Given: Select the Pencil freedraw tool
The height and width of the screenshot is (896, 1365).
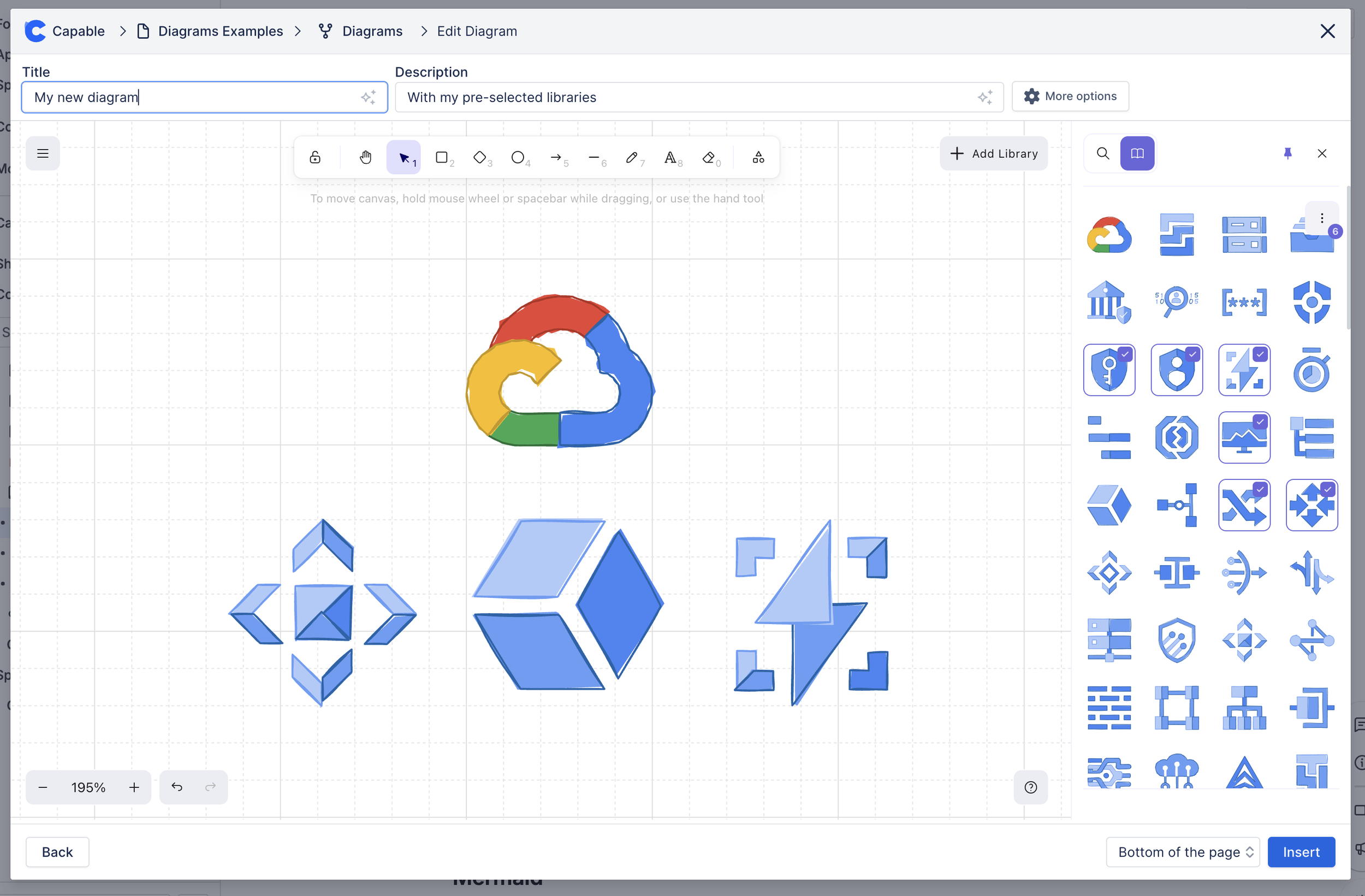Looking at the screenshot, I should [x=632, y=157].
